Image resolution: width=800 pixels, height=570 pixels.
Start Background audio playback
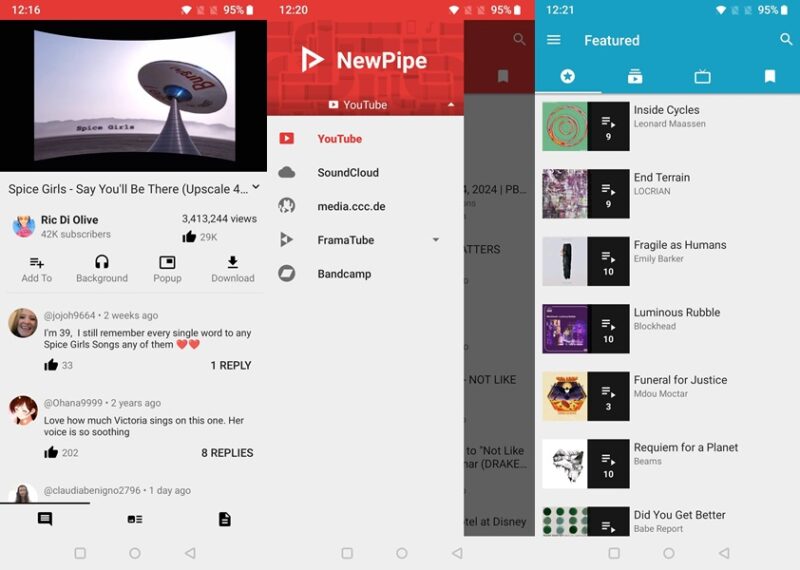click(102, 269)
